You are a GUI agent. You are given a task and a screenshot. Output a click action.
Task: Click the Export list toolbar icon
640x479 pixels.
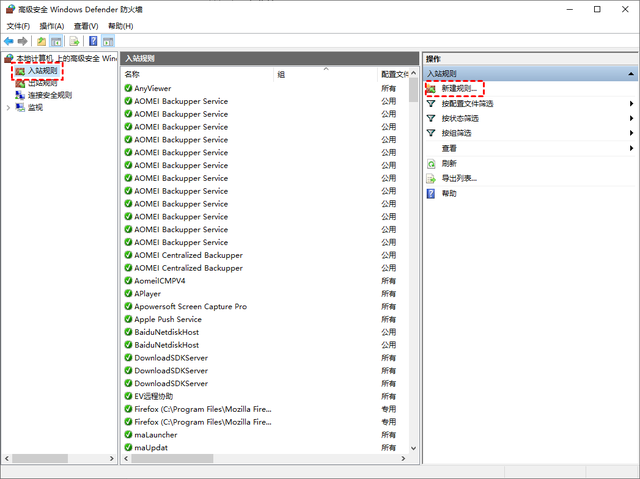click(74, 41)
